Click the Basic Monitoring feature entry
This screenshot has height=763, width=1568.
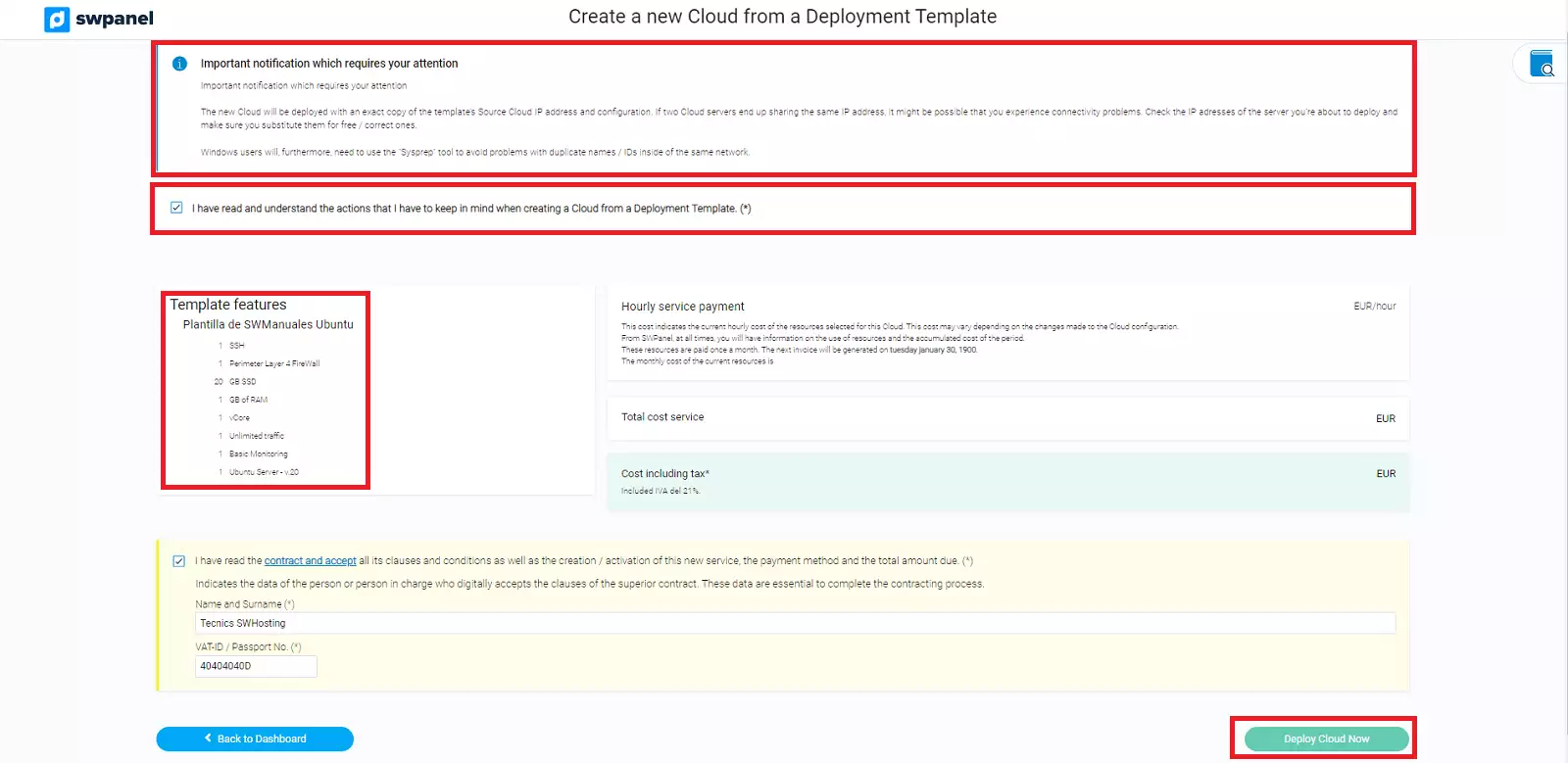point(259,454)
